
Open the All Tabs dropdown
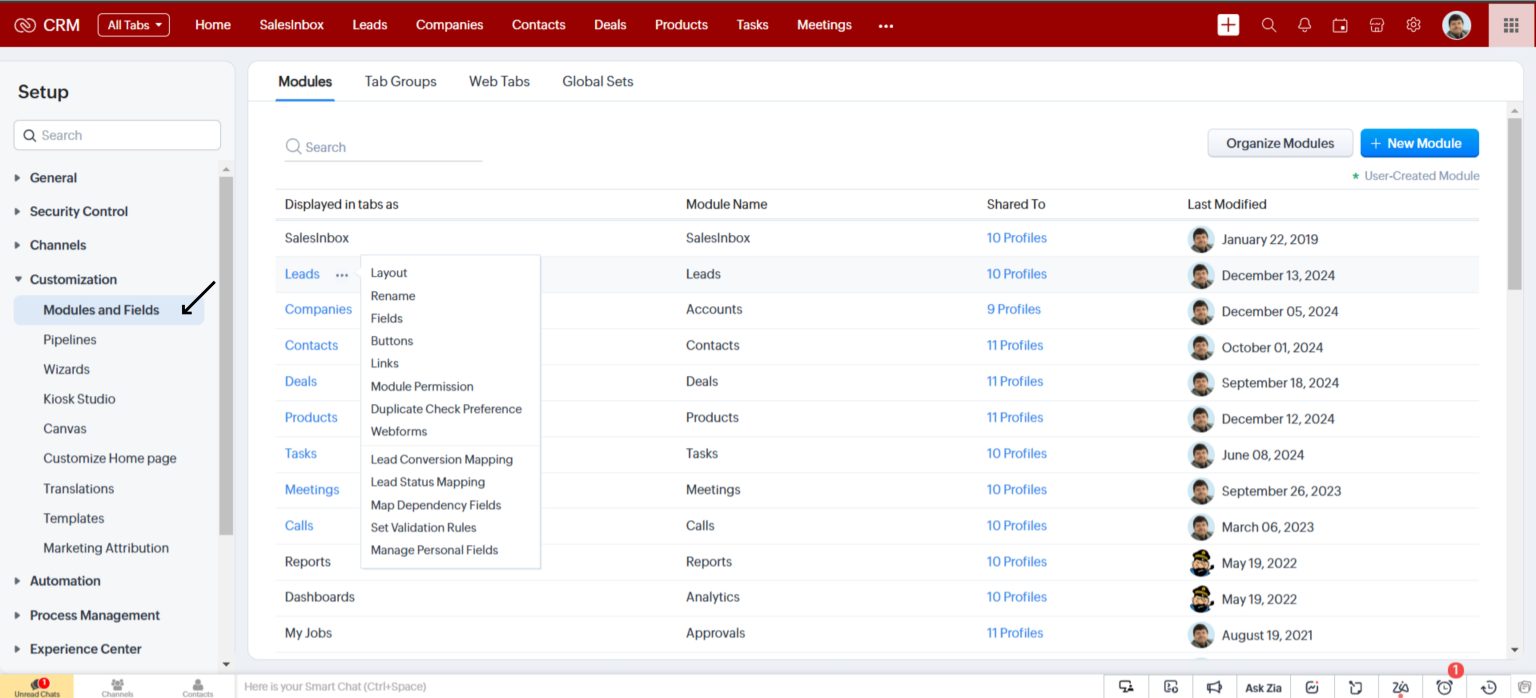[x=134, y=25]
